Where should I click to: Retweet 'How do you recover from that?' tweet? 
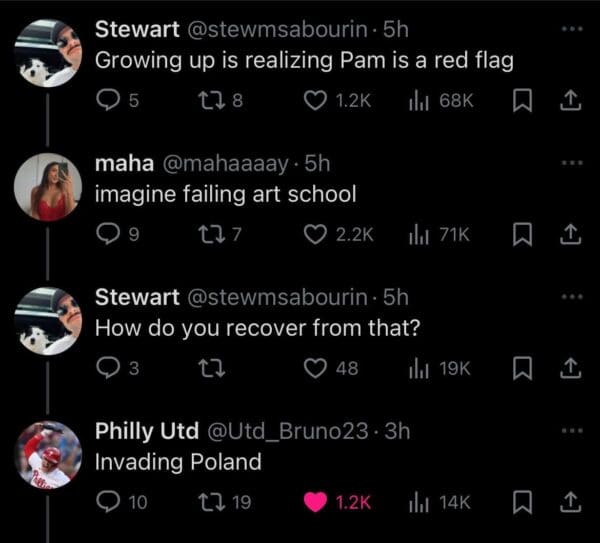click(x=212, y=368)
